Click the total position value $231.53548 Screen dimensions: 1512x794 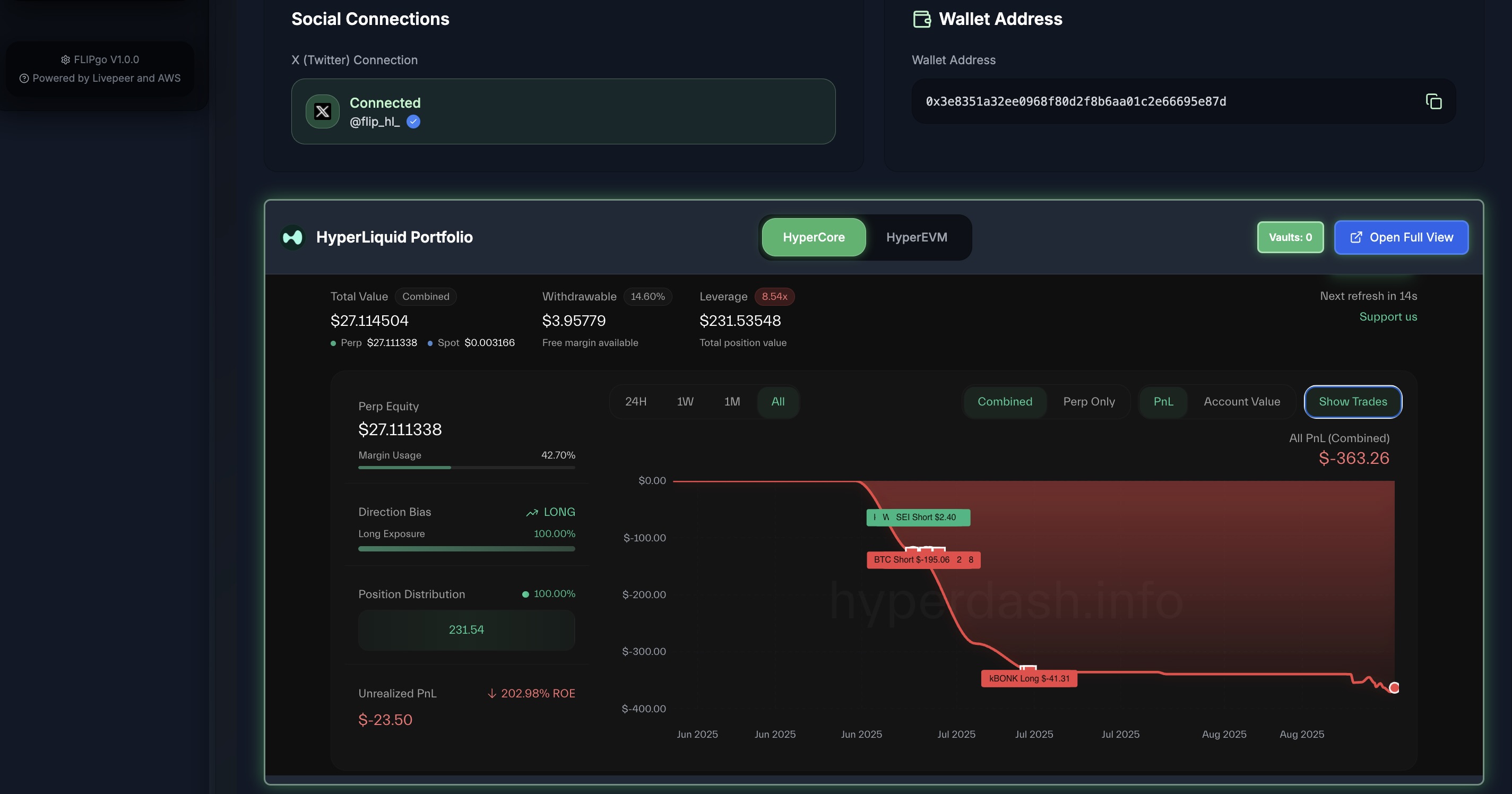point(740,321)
